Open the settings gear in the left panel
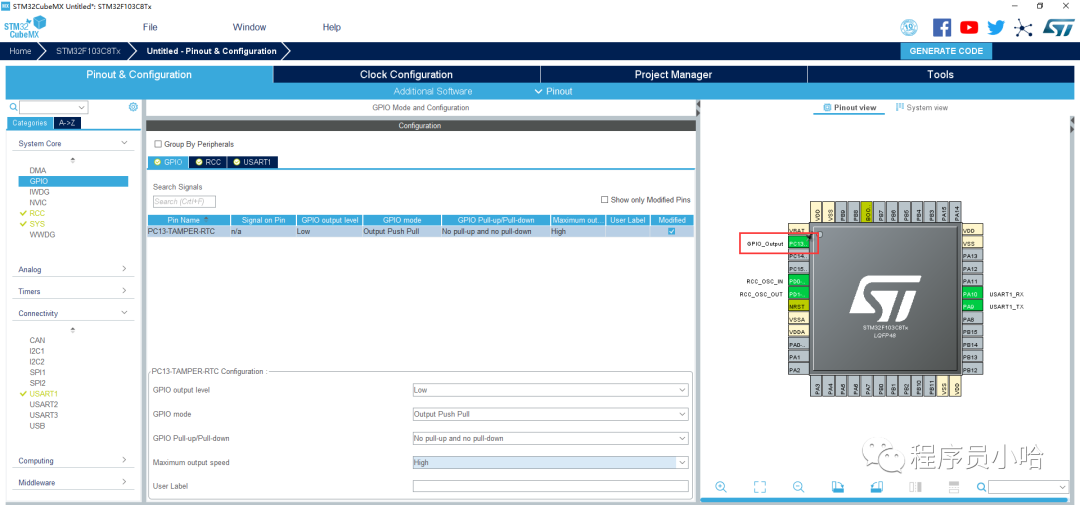The image size is (1080, 505). point(133,107)
